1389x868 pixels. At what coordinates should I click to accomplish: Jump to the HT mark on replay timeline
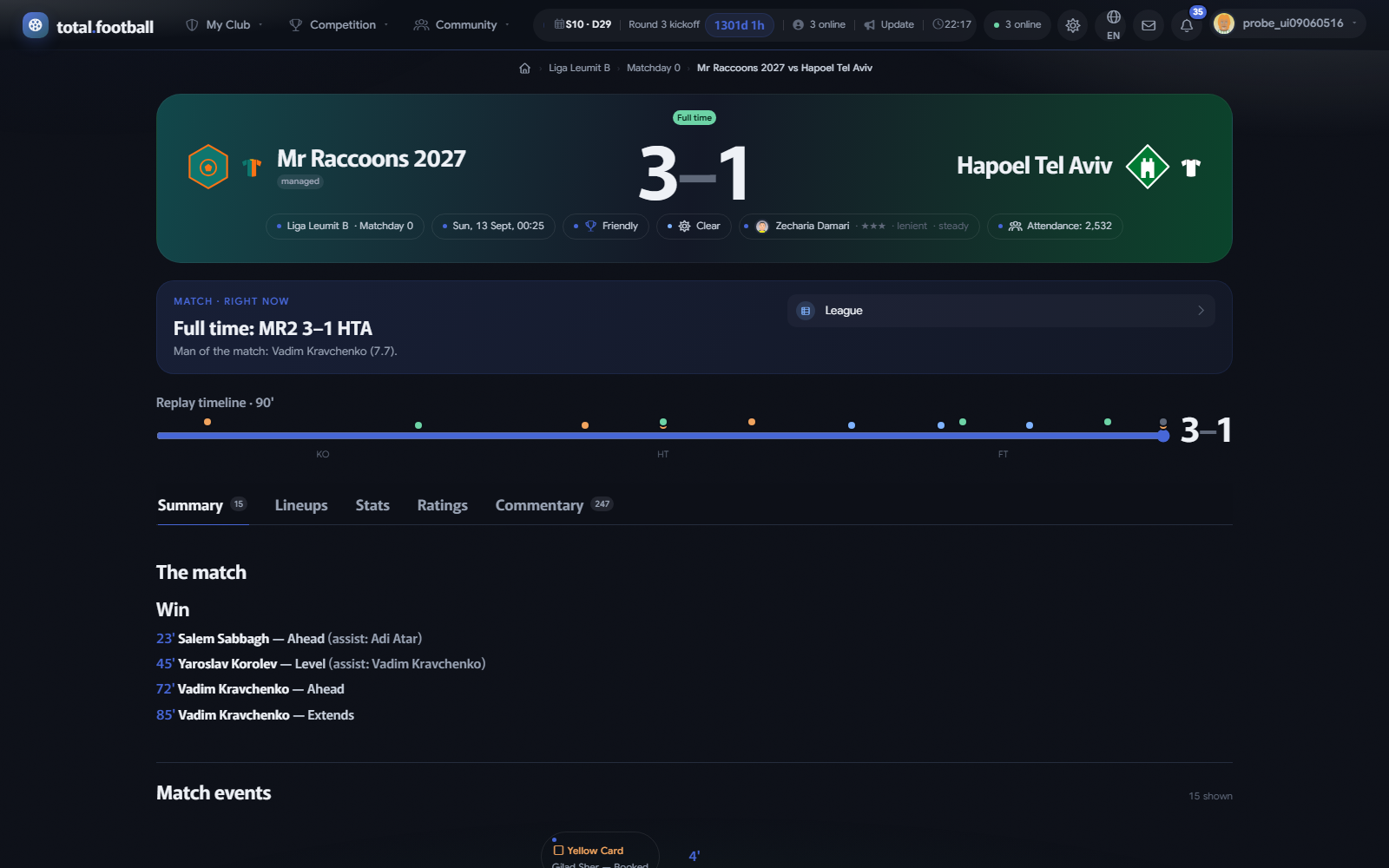(x=663, y=454)
